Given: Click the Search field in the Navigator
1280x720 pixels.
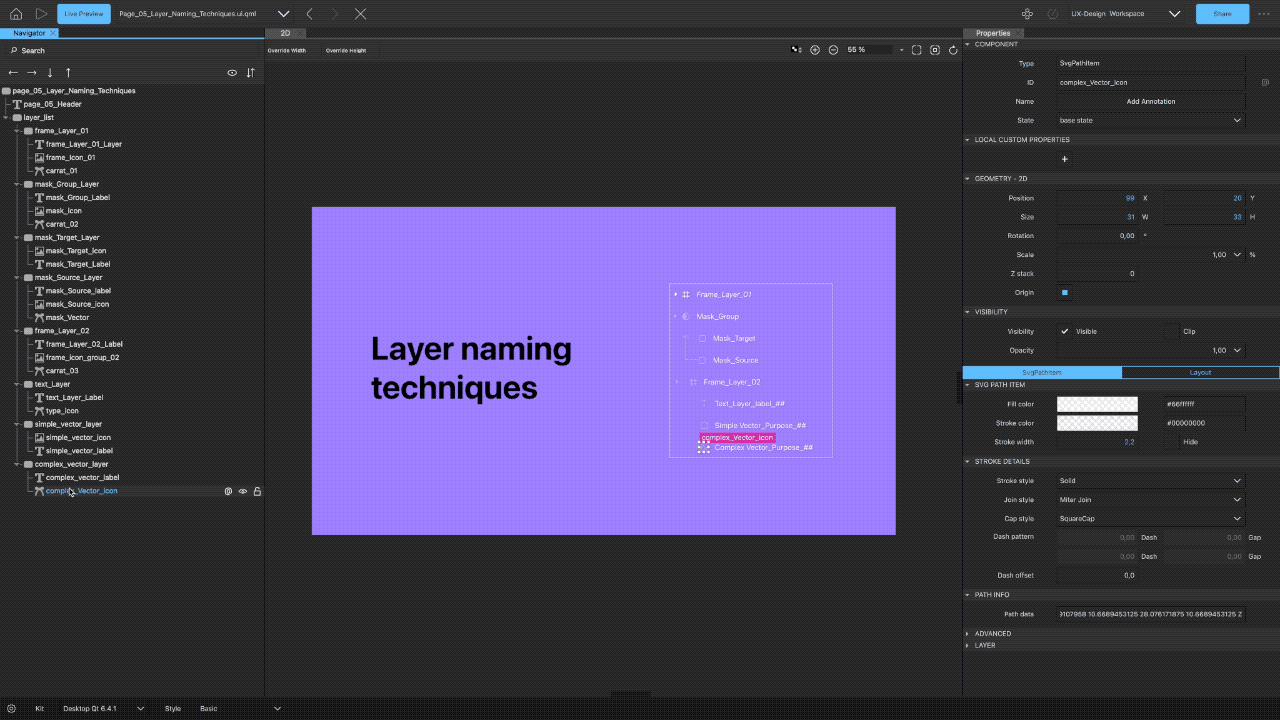Looking at the screenshot, I should click(x=130, y=50).
